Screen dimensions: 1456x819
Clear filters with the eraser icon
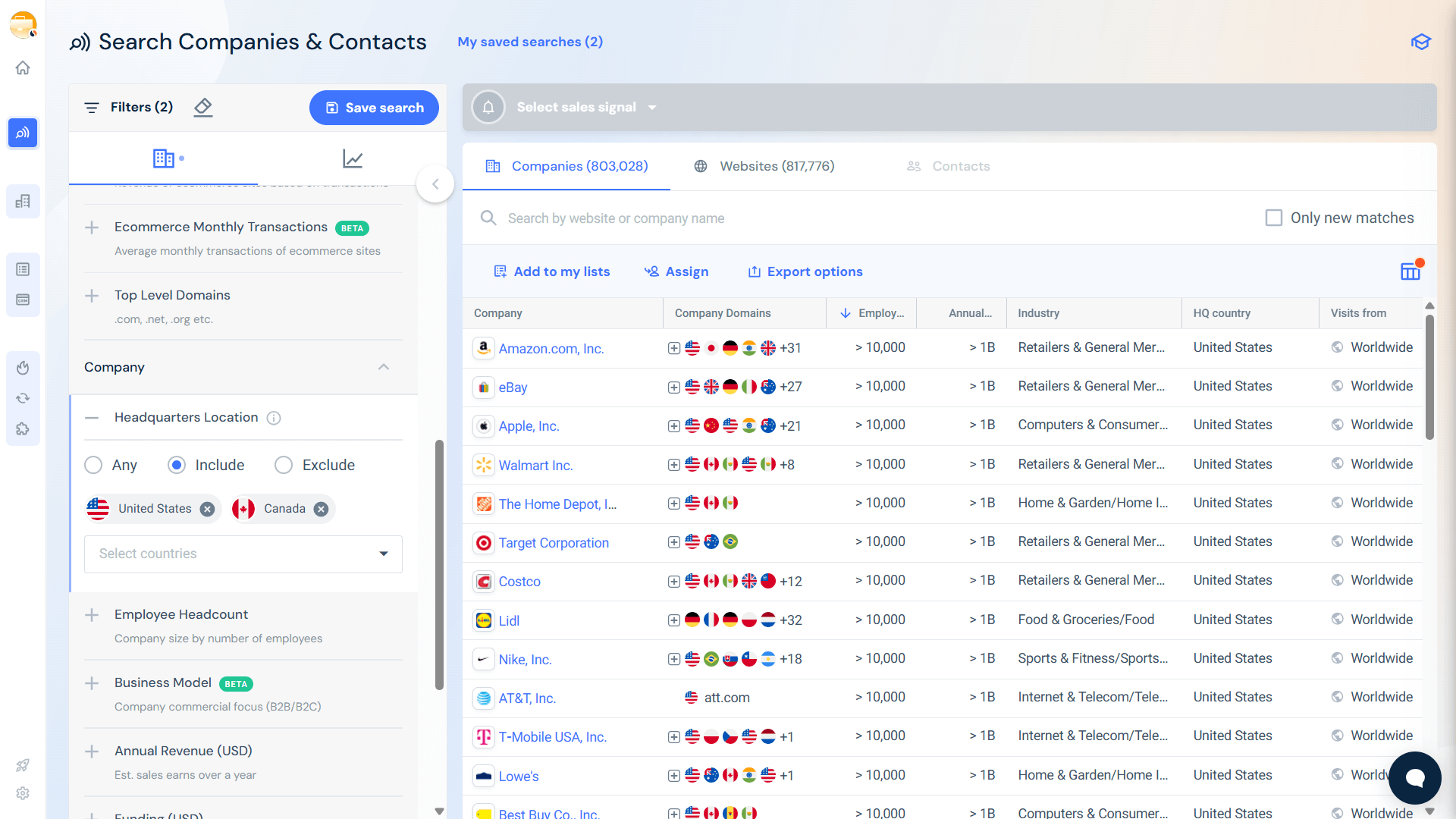click(202, 108)
